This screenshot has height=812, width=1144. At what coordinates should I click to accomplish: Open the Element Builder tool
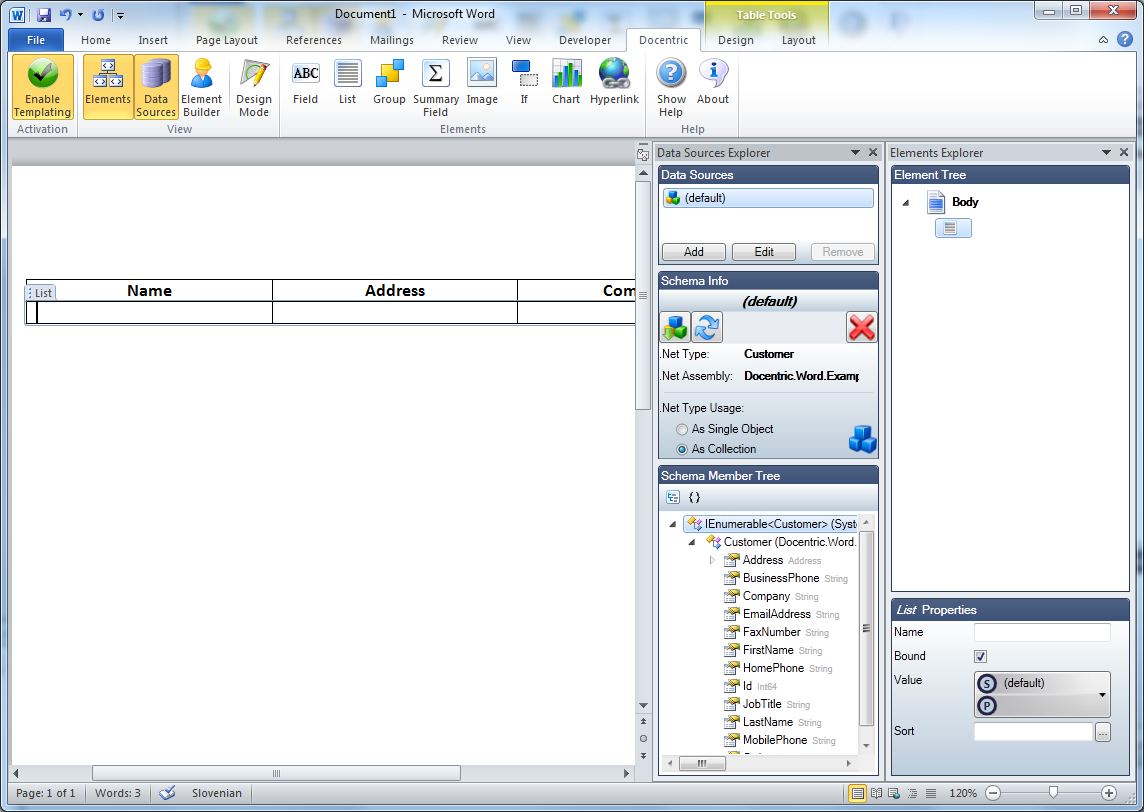[x=201, y=87]
